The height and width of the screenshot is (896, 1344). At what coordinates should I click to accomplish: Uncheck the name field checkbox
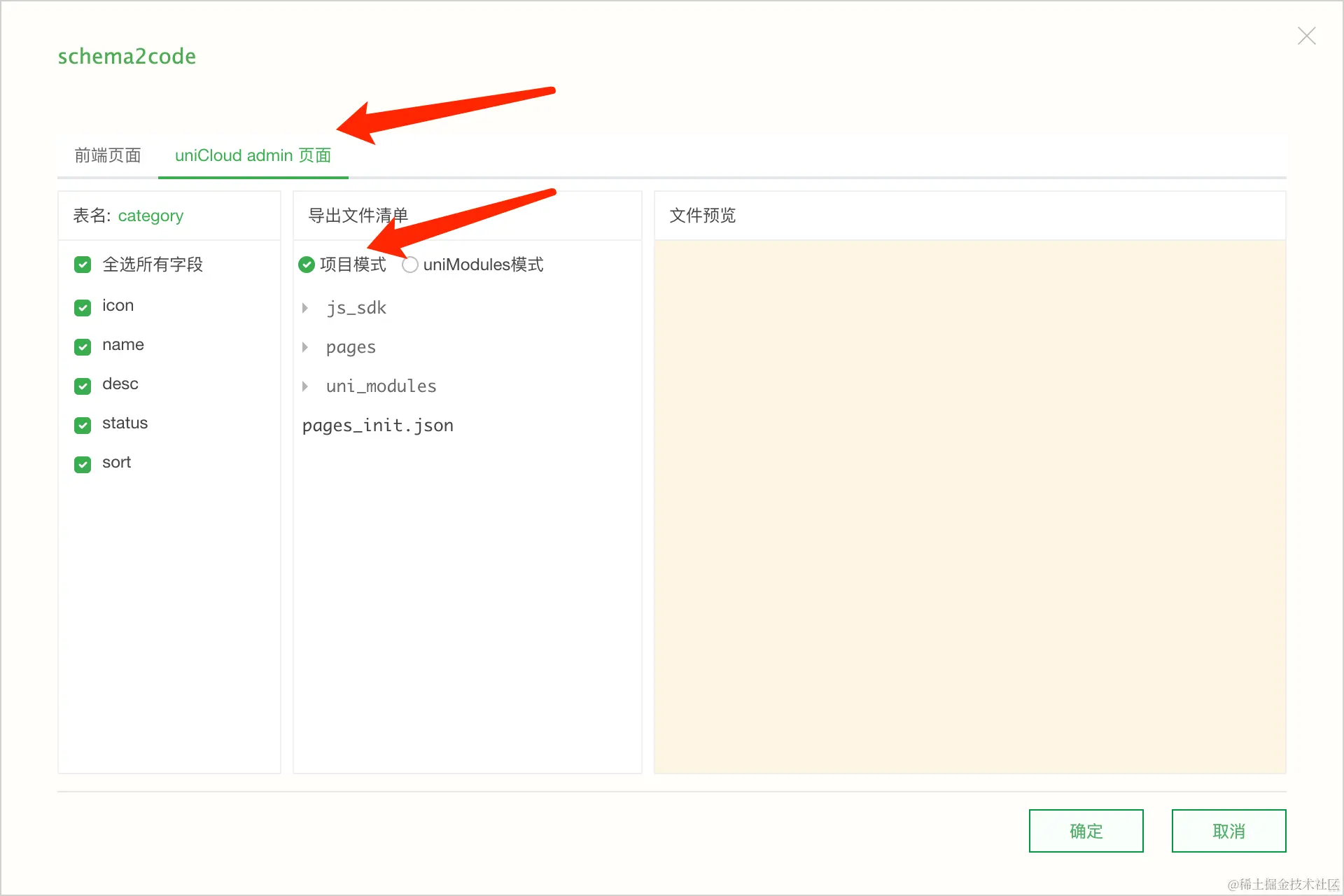[x=82, y=346]
